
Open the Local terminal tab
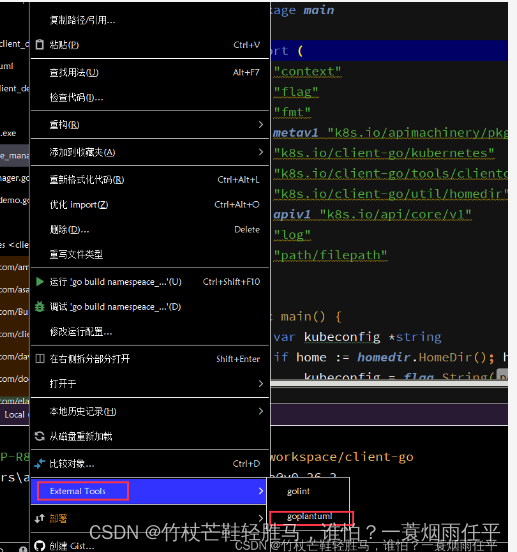tap(14, 415)
